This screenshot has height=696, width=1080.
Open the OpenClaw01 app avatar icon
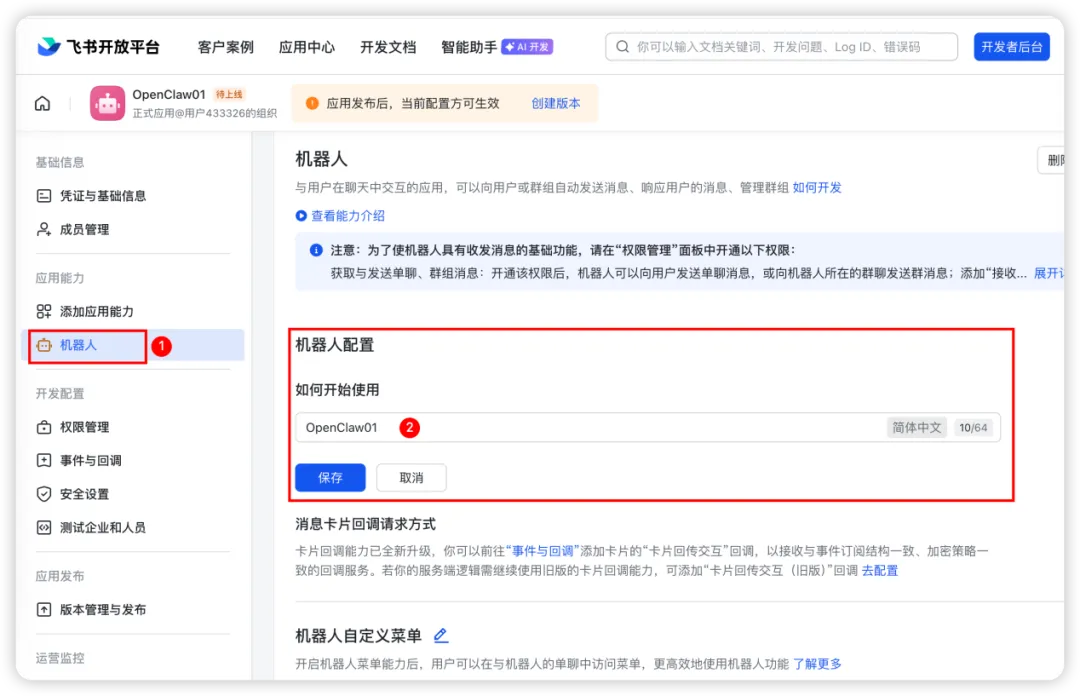107,103
